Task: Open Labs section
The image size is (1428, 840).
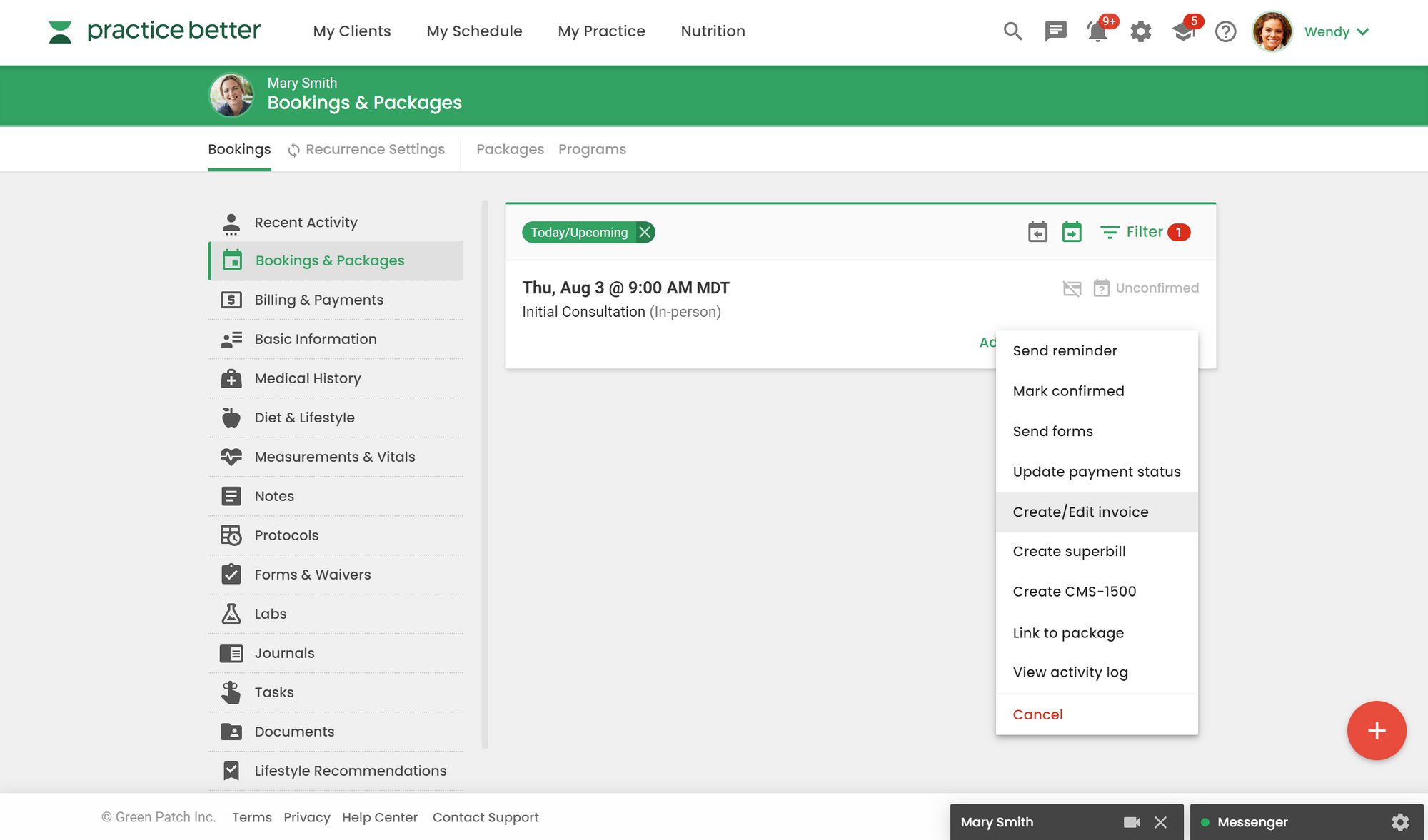Action: [x=336, y=614]
